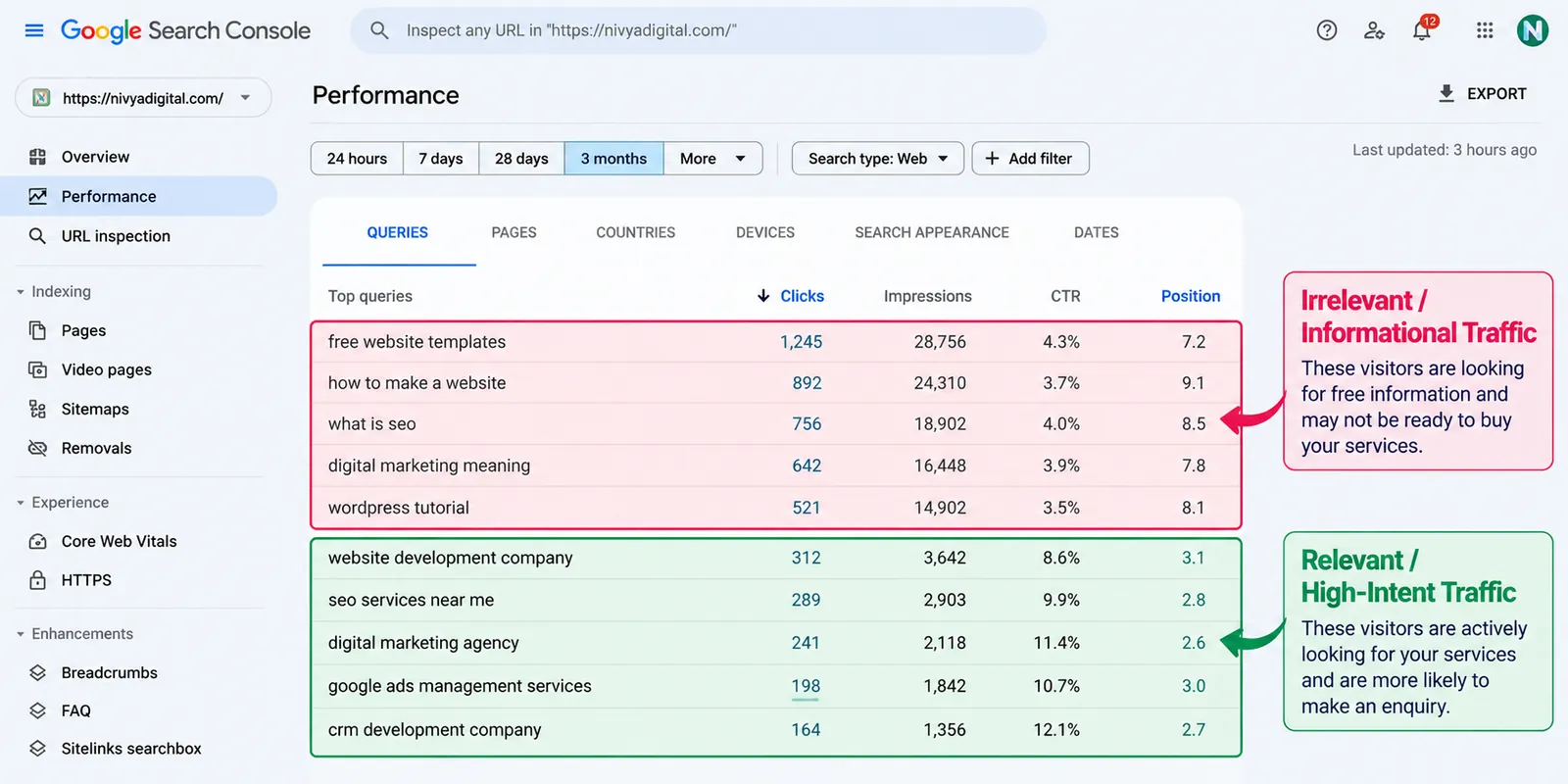Collapse the Indexing section
The width and height of the screenshot is (1568, 784).
click(21, 292)
